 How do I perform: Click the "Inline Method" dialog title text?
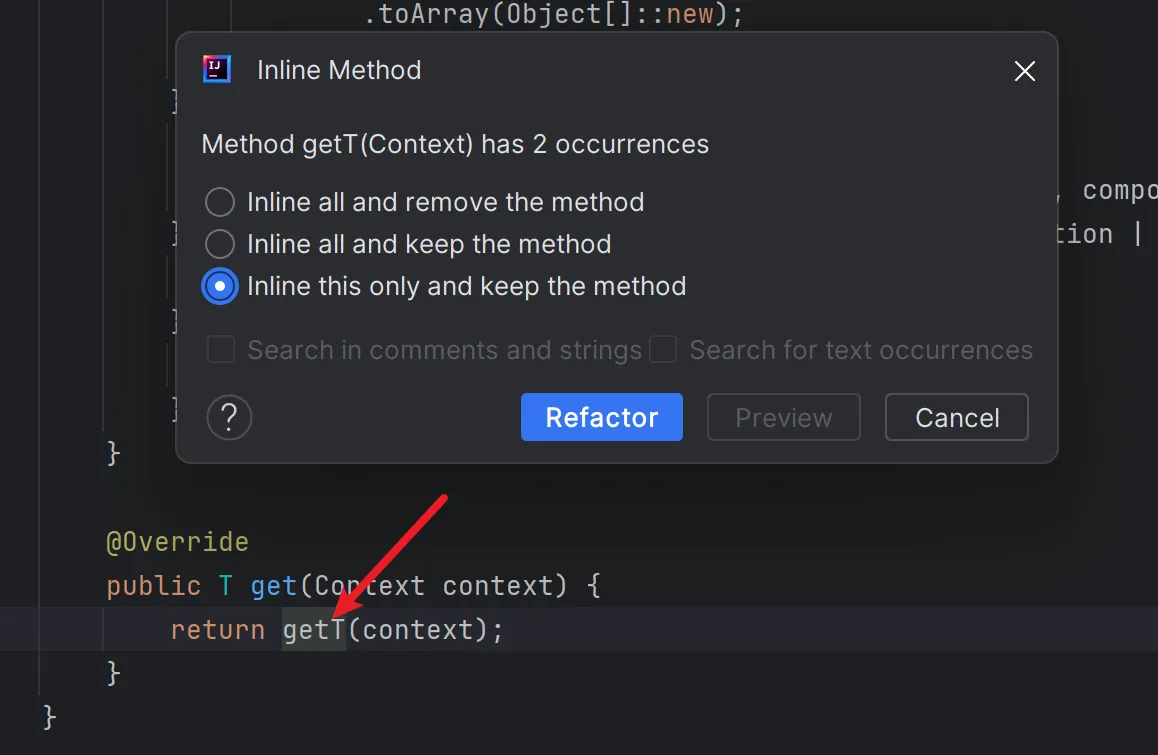click(339, 71)
